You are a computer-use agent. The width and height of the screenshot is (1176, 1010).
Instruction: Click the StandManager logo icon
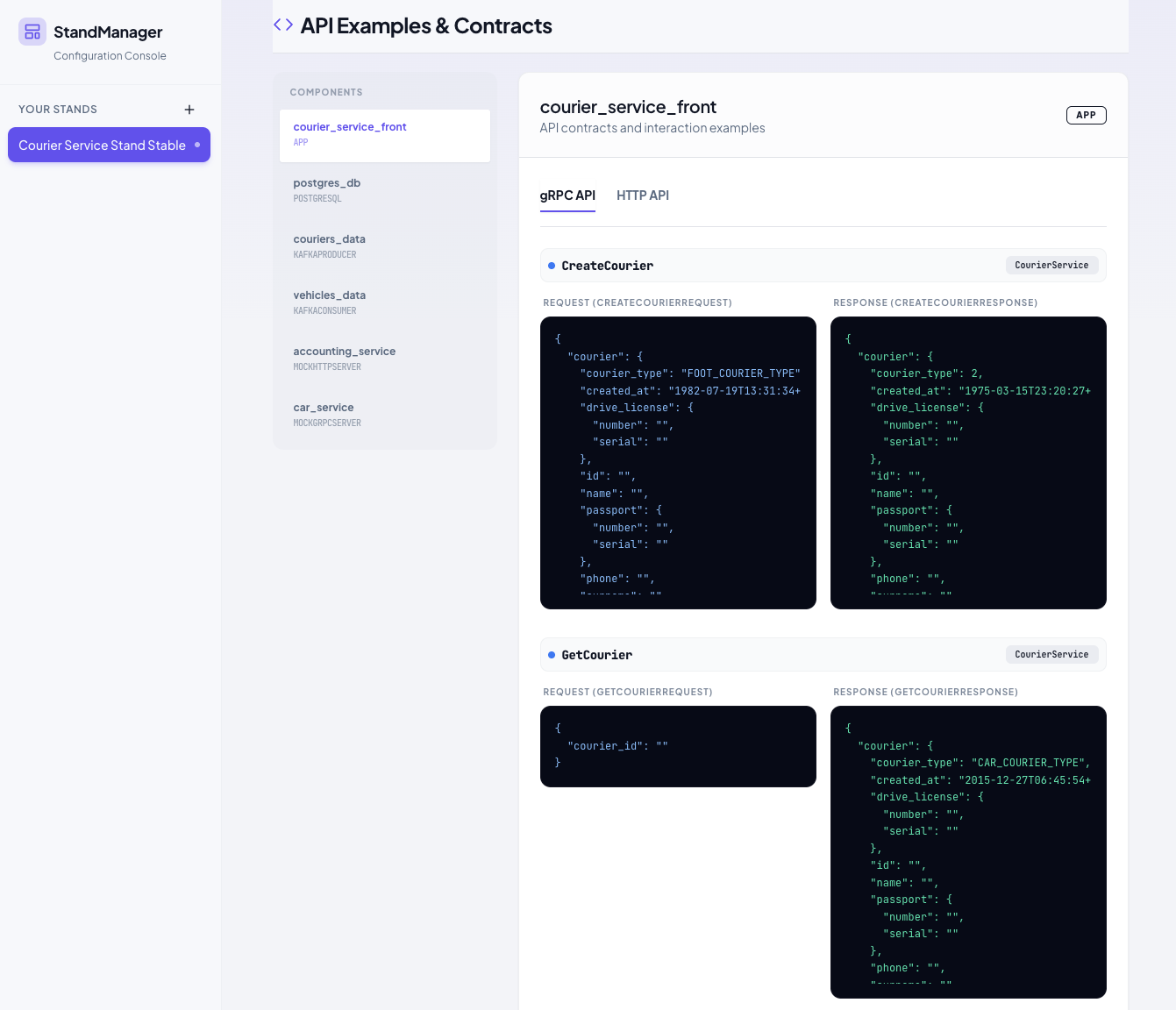point(32,32)
